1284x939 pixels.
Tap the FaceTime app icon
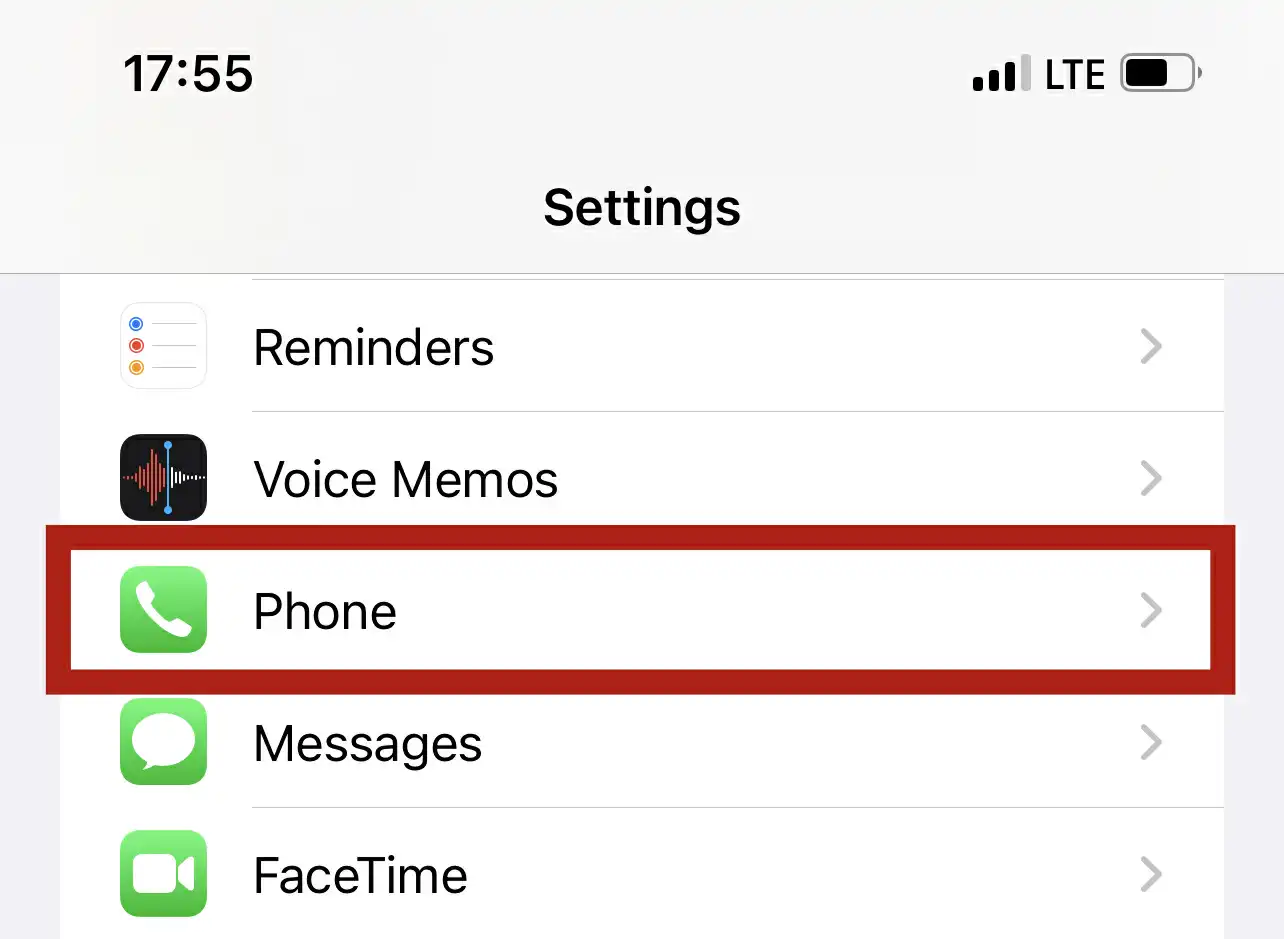click(163, 874)
